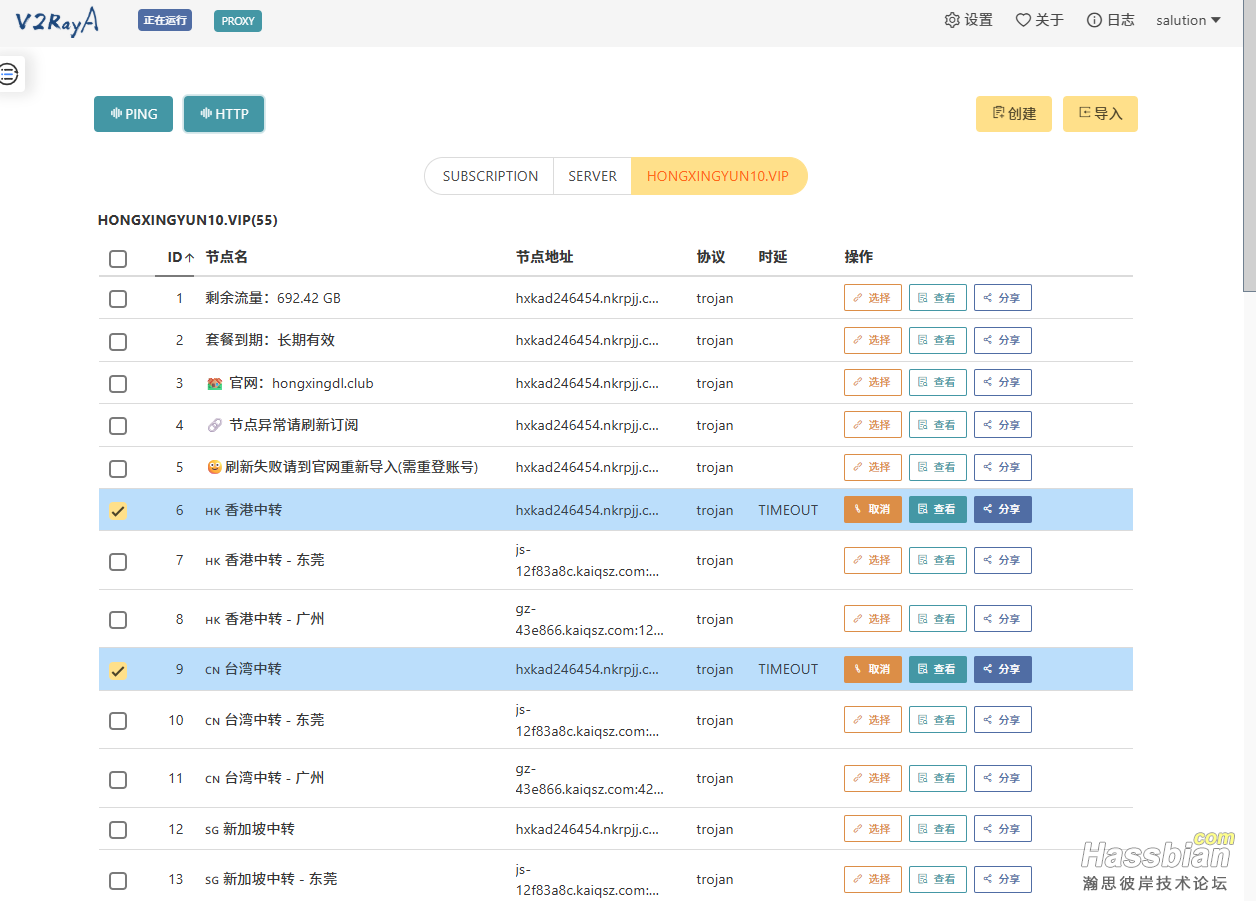This screenshot has height=901, width=1256.
Task: Click the "新加坡中转" node name in row 12
Action: tap(249, 829)
